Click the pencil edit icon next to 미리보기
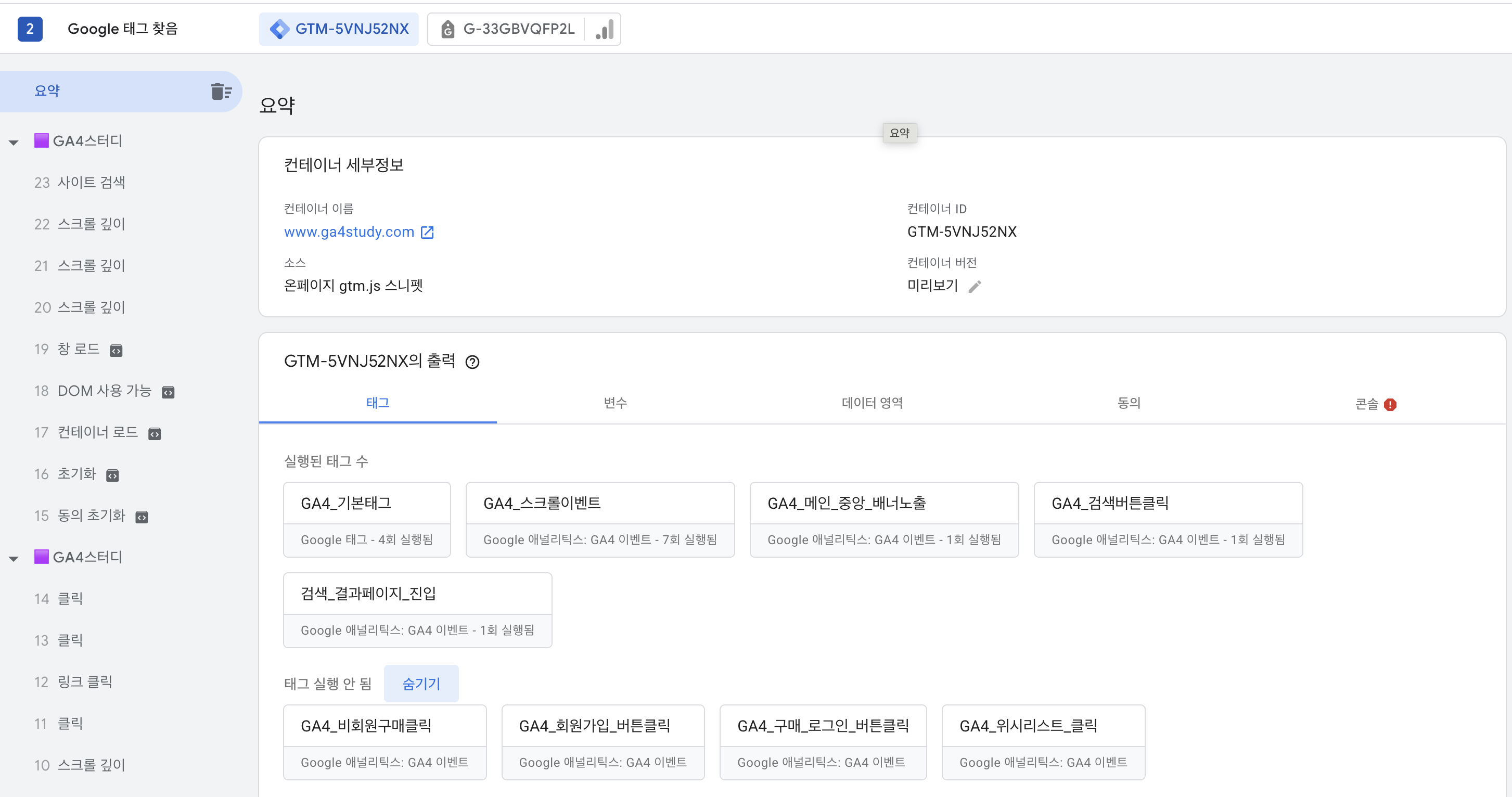This screenshot has height=797, width=1512. [x=975, y=287]
